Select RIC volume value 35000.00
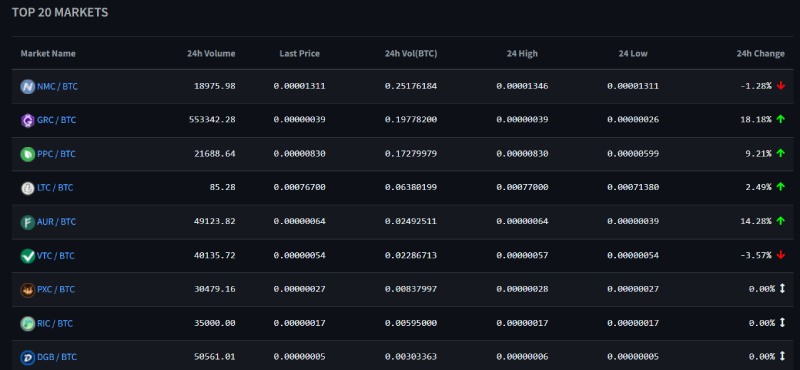800x370 pixels. coord(214,323)
